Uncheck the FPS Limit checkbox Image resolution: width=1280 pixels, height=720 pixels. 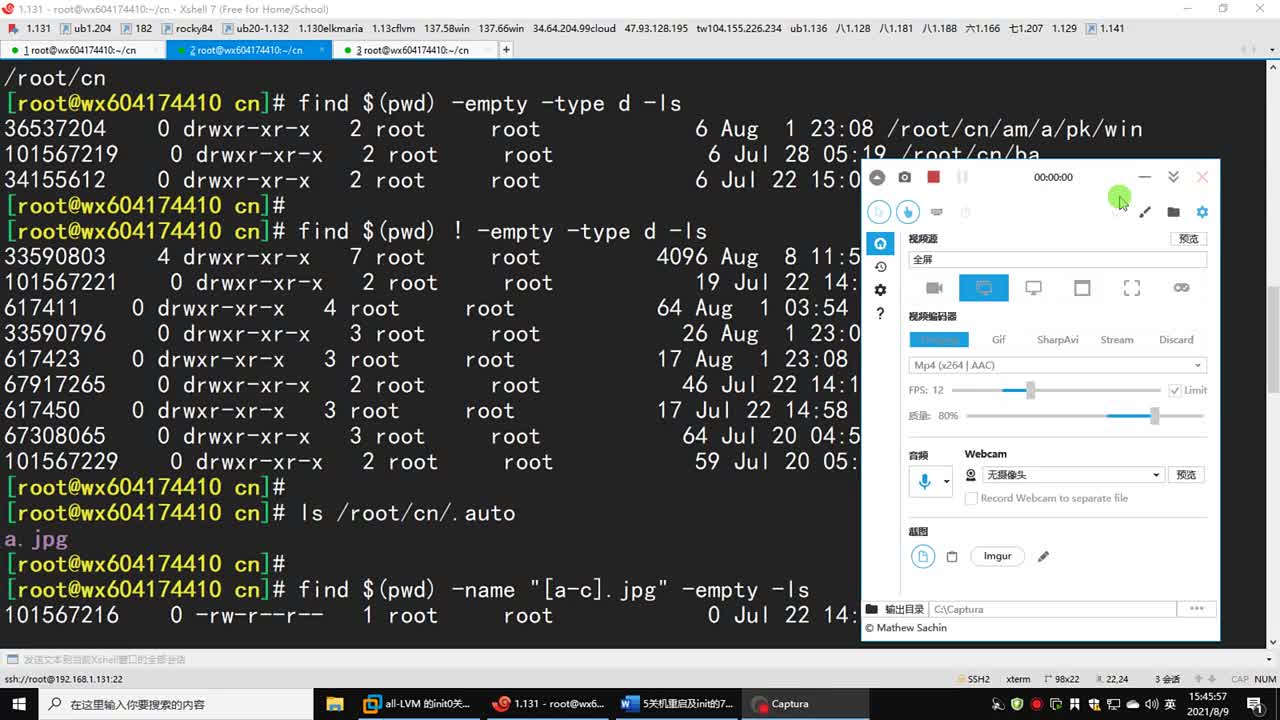click(1175, 390)
